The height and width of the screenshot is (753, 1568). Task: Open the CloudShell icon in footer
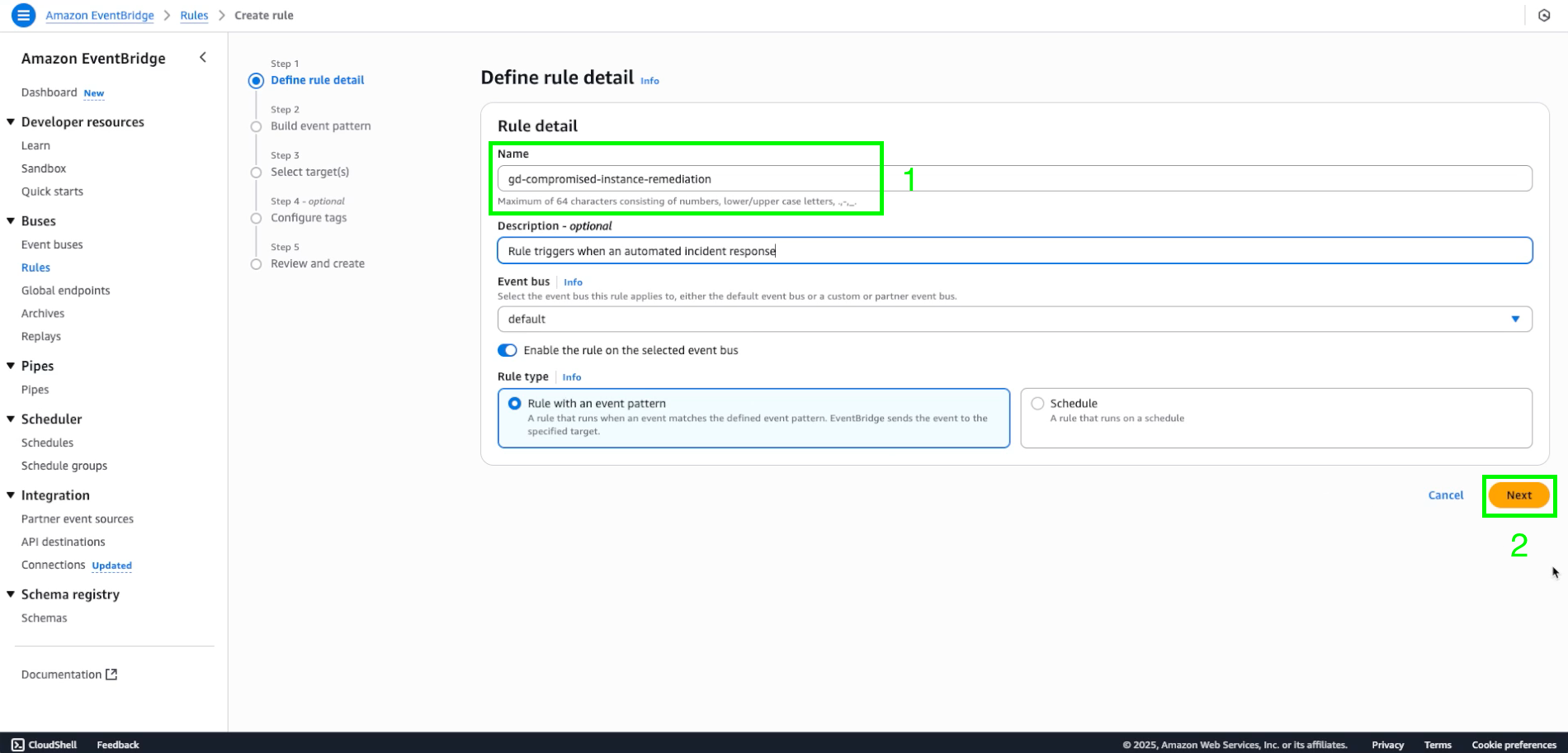(x=18, y=744)
